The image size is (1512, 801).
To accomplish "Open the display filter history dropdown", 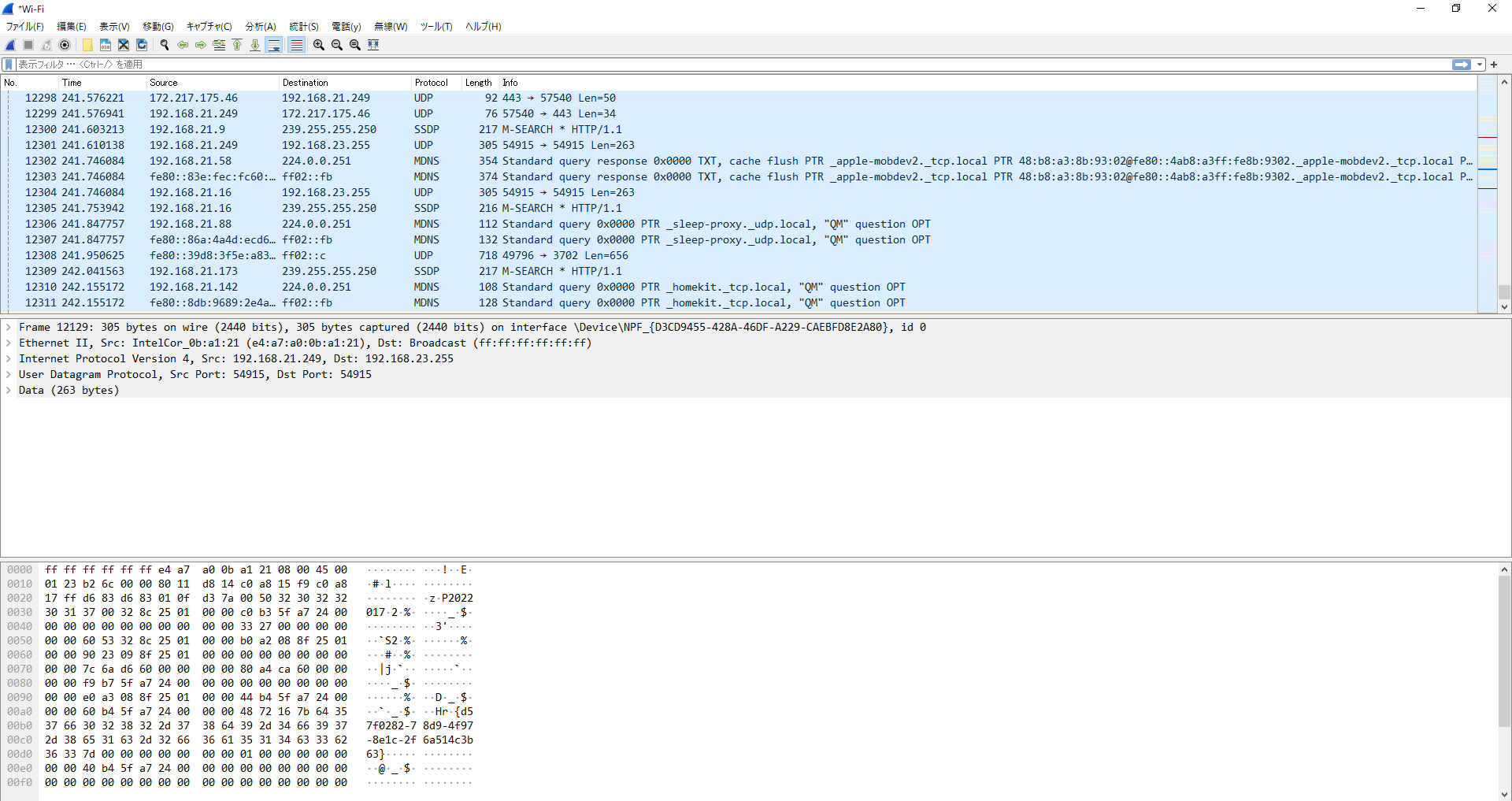I will 1480,65.
